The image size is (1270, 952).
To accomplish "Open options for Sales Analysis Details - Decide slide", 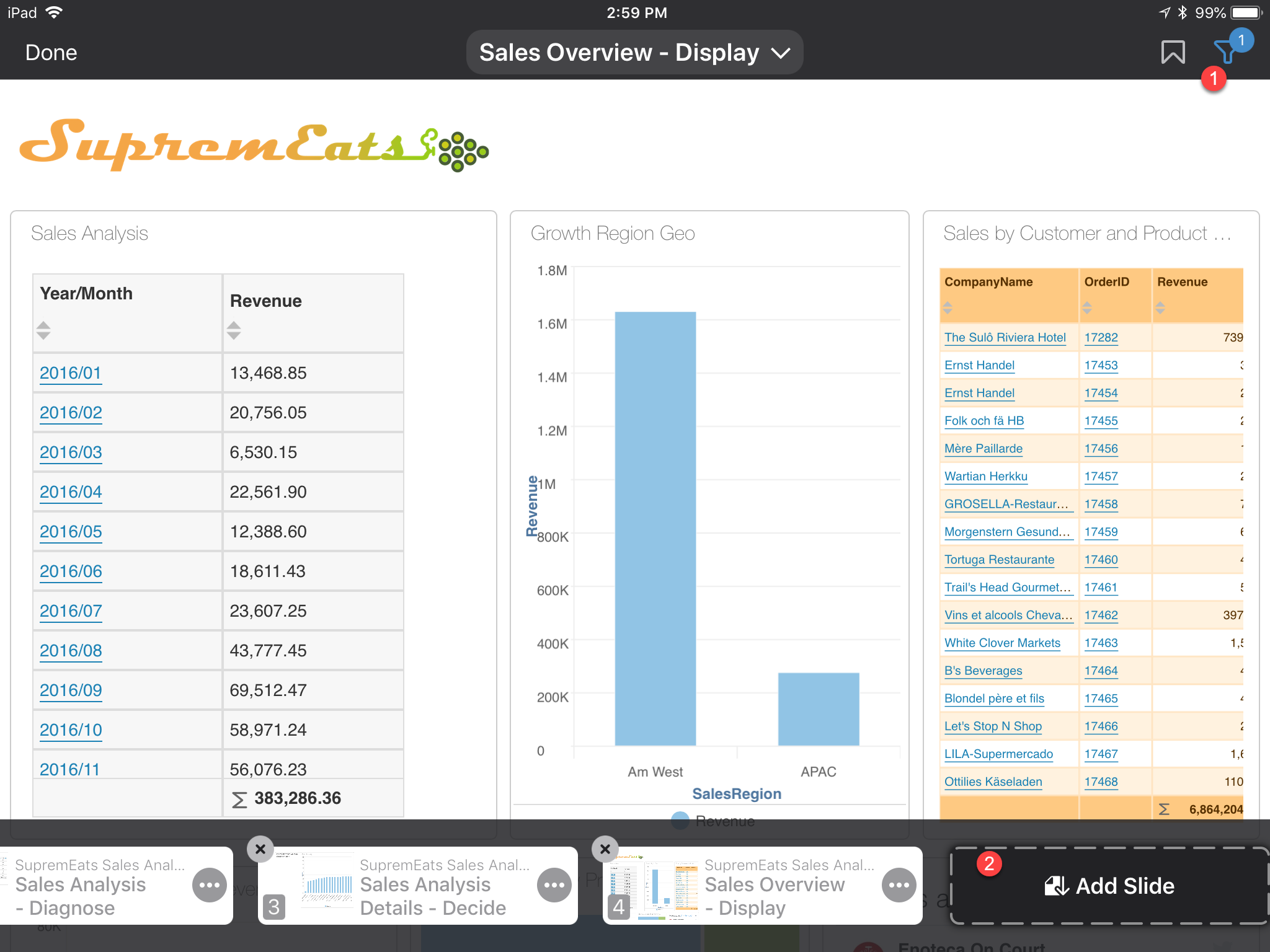I will pos(554,886).
